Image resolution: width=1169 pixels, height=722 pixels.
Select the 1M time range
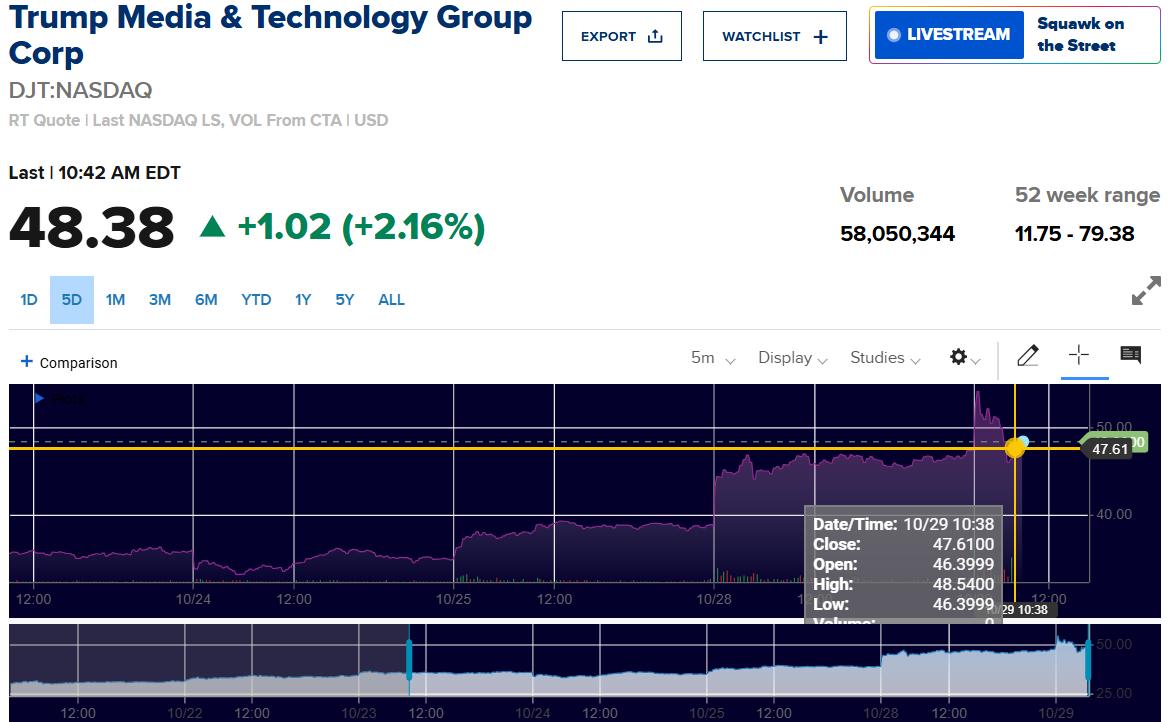[x=115, y=300]
